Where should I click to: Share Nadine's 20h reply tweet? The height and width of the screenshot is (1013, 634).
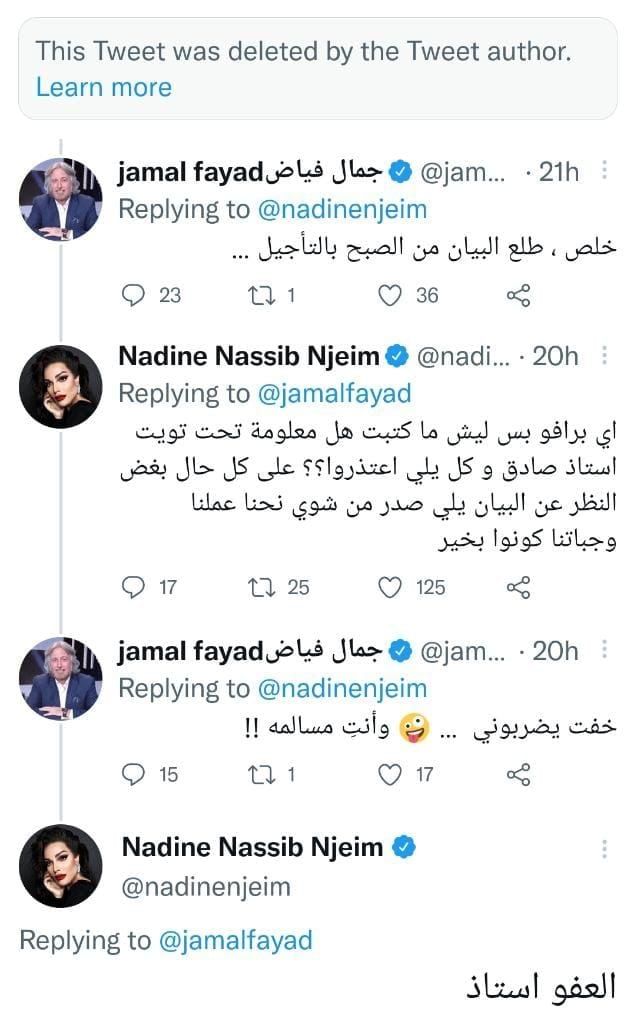(x=518, y=587)
